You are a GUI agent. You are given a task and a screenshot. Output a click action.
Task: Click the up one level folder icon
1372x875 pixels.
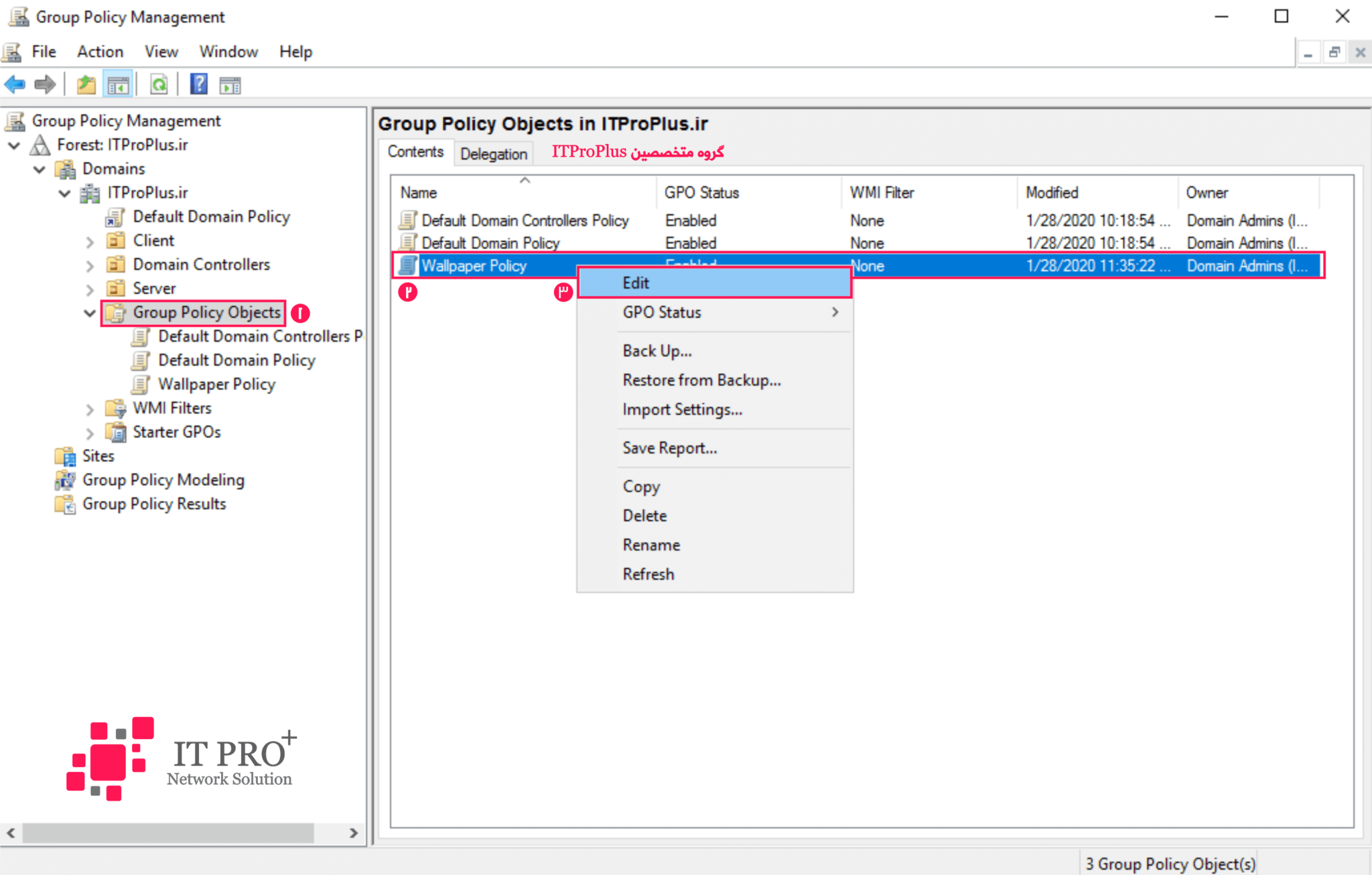pyautogui.click(x=86, y=84)
